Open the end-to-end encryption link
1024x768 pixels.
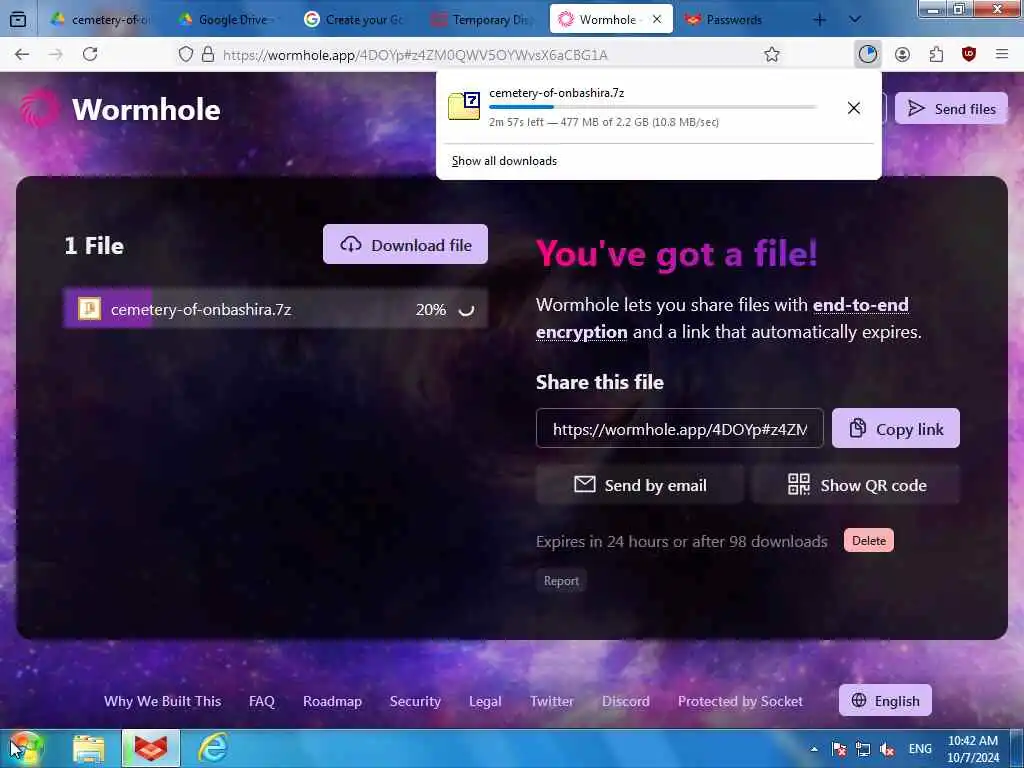pos(722,318)
